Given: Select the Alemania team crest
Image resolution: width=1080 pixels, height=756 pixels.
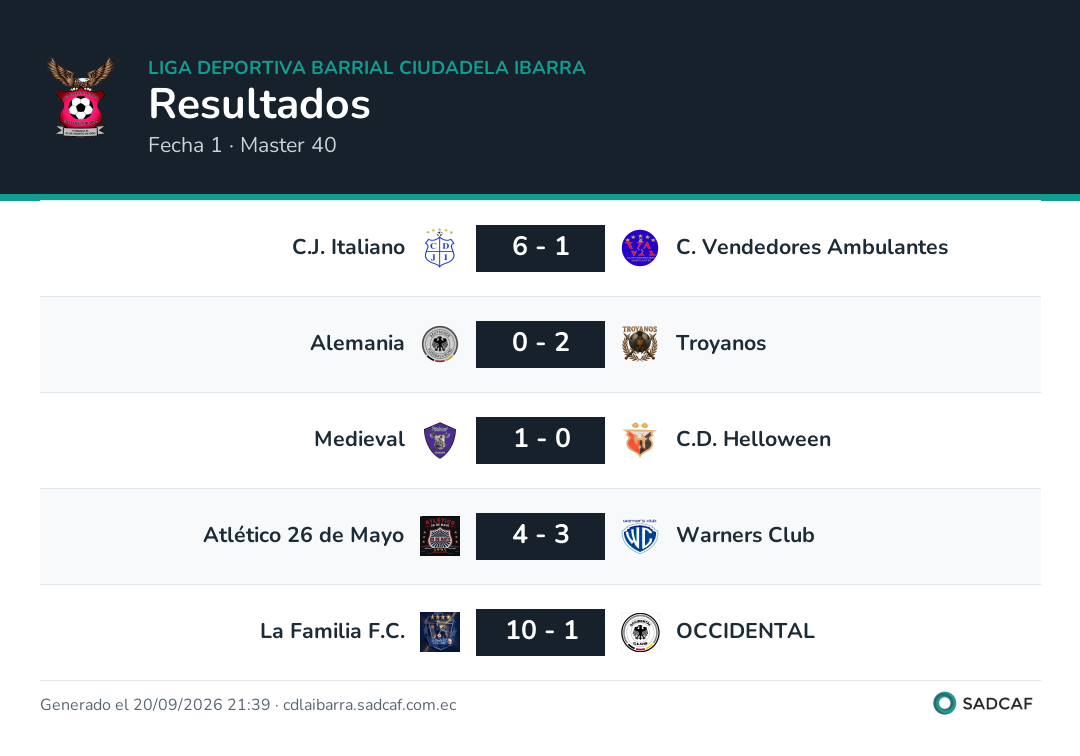Looking at the screenshot, I should (x=439, y=344).
